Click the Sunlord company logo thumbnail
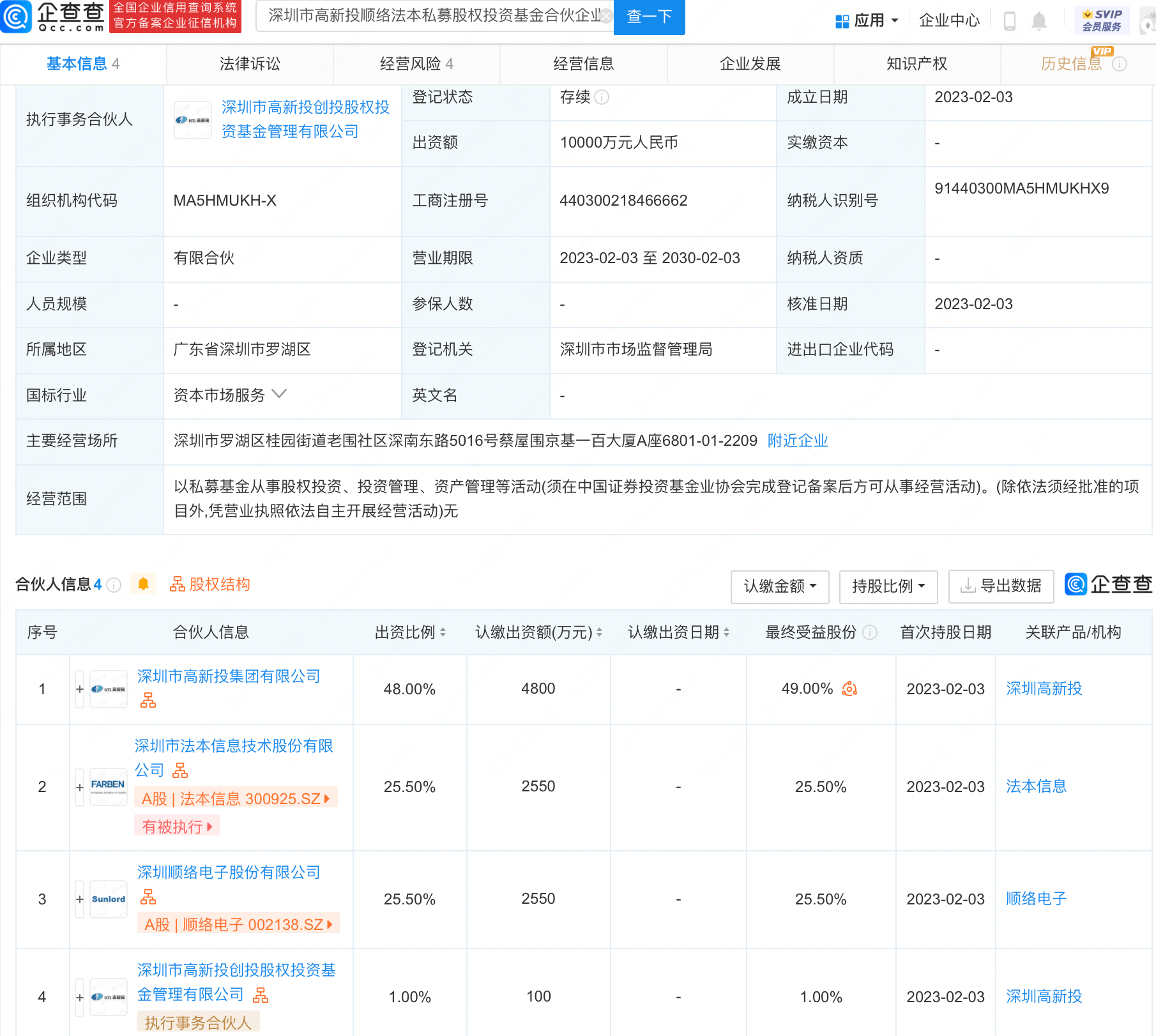Image resolution: width=1156 pixels, height=1036 pixels. pyautogui.click(x=109, y=899)
